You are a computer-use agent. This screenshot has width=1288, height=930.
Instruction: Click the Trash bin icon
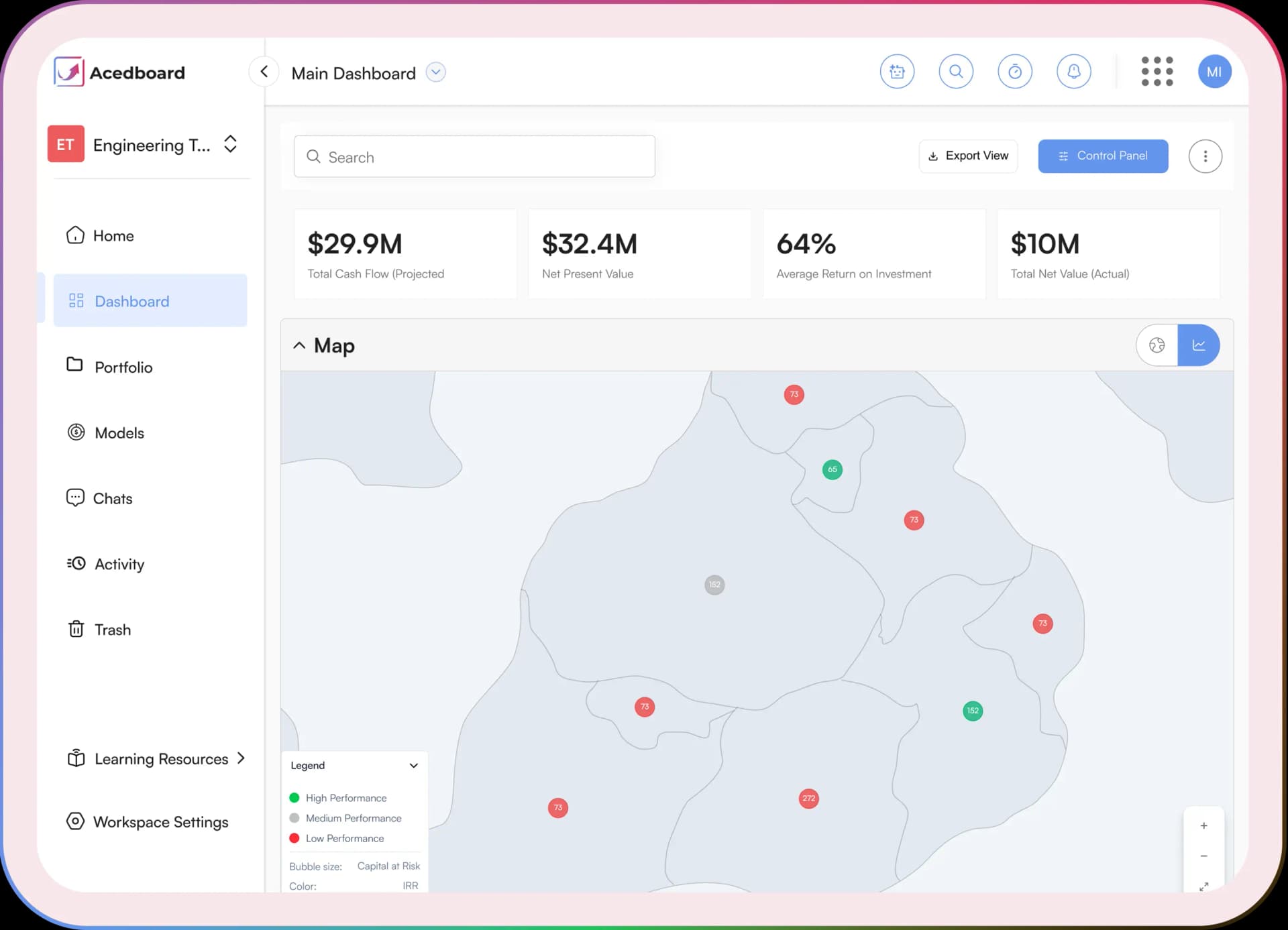click(76, 629)
